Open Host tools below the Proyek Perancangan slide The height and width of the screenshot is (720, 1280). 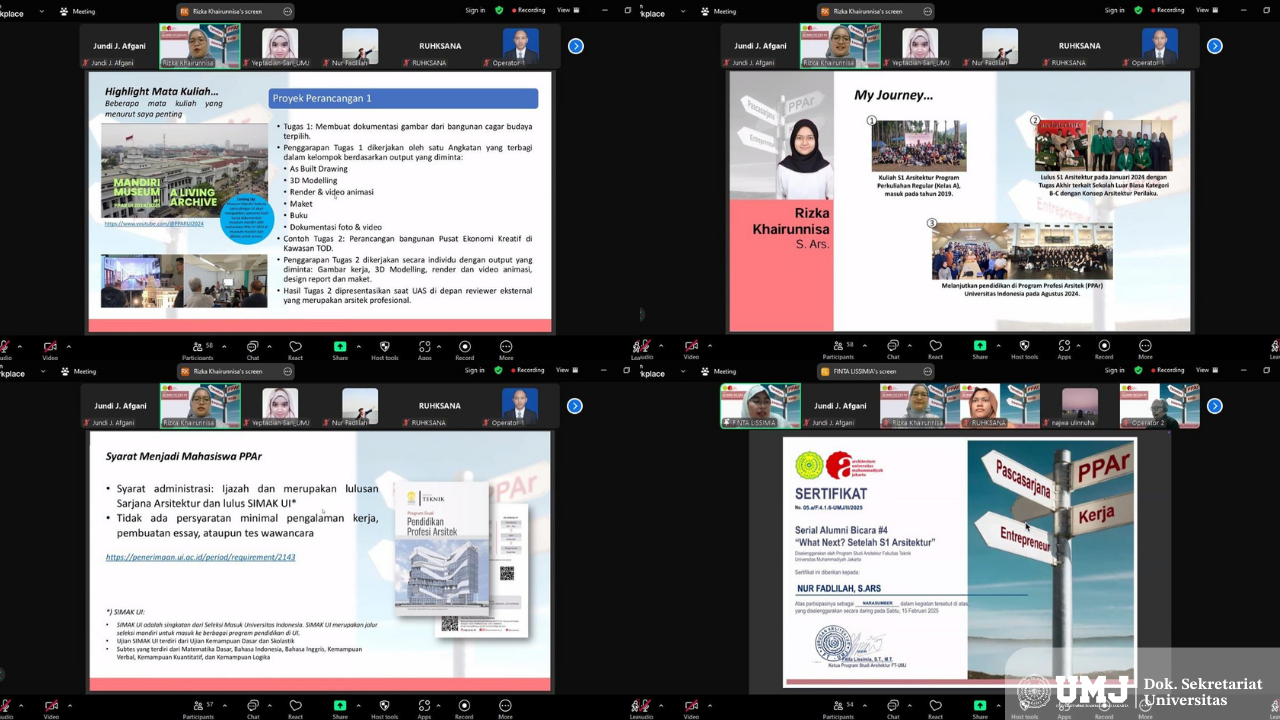tap(384, 350)
